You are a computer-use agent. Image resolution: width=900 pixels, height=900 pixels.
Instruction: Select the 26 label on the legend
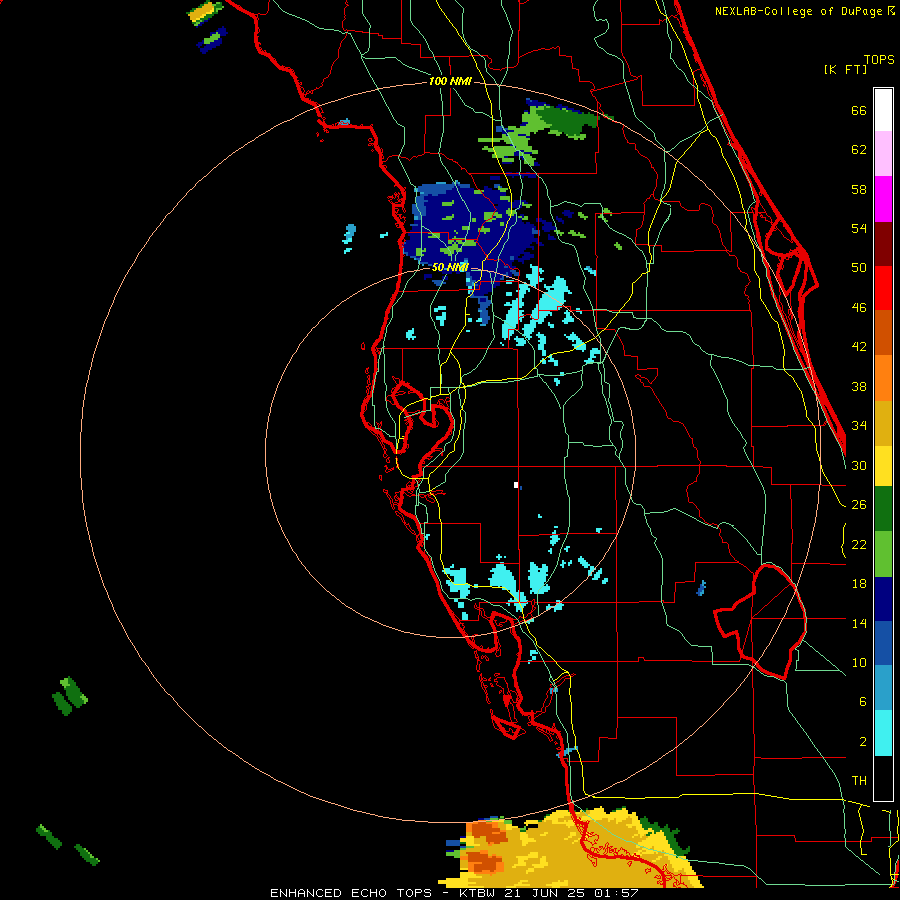(859, 505)
